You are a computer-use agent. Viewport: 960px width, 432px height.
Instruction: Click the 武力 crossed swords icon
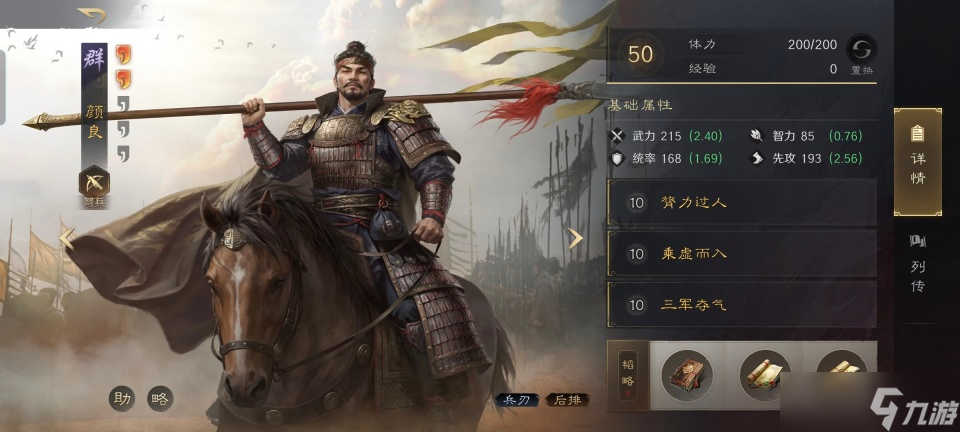(618, 136)
